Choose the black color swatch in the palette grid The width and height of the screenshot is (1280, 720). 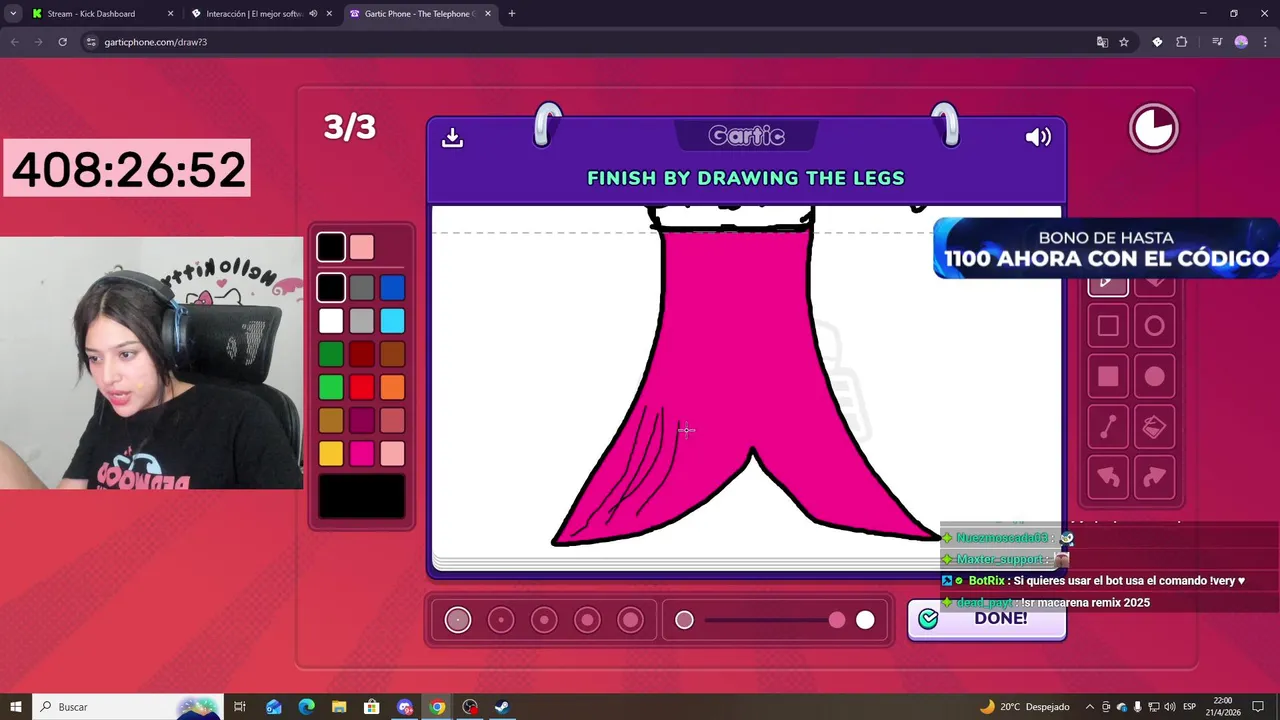click(x=331, y=288)
